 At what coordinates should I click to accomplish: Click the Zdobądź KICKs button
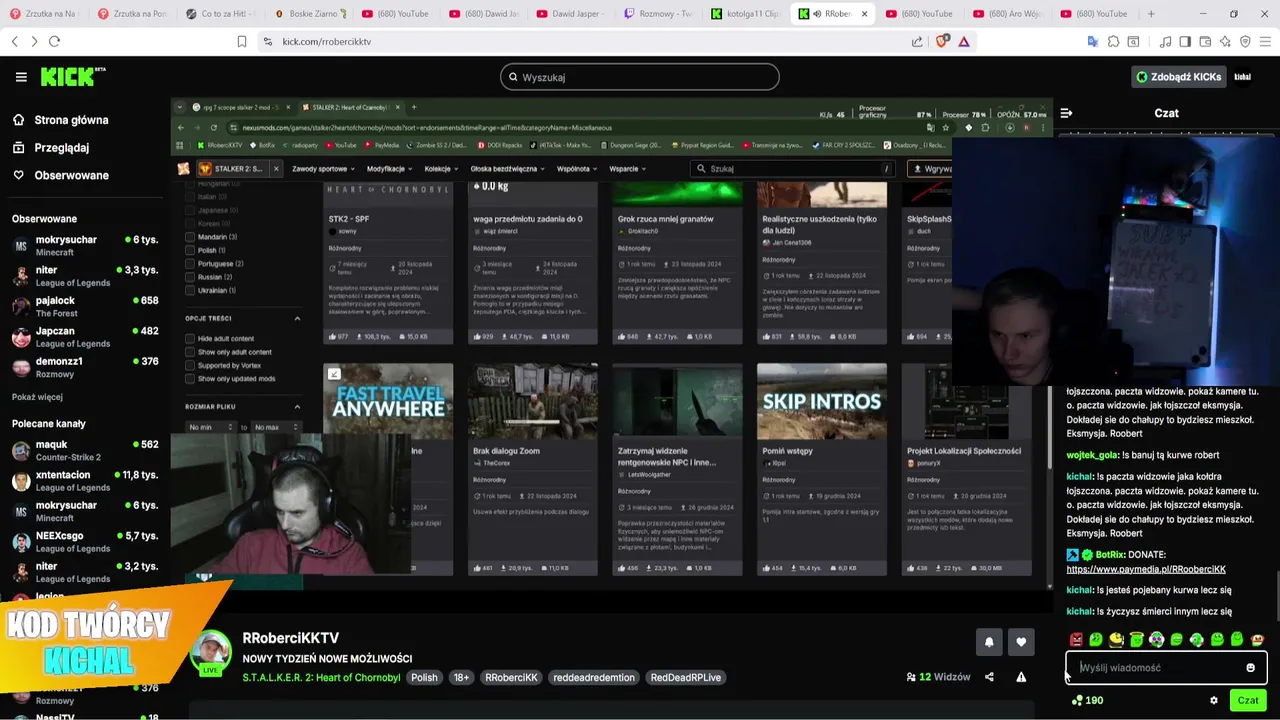click(x=1178, y=77)
